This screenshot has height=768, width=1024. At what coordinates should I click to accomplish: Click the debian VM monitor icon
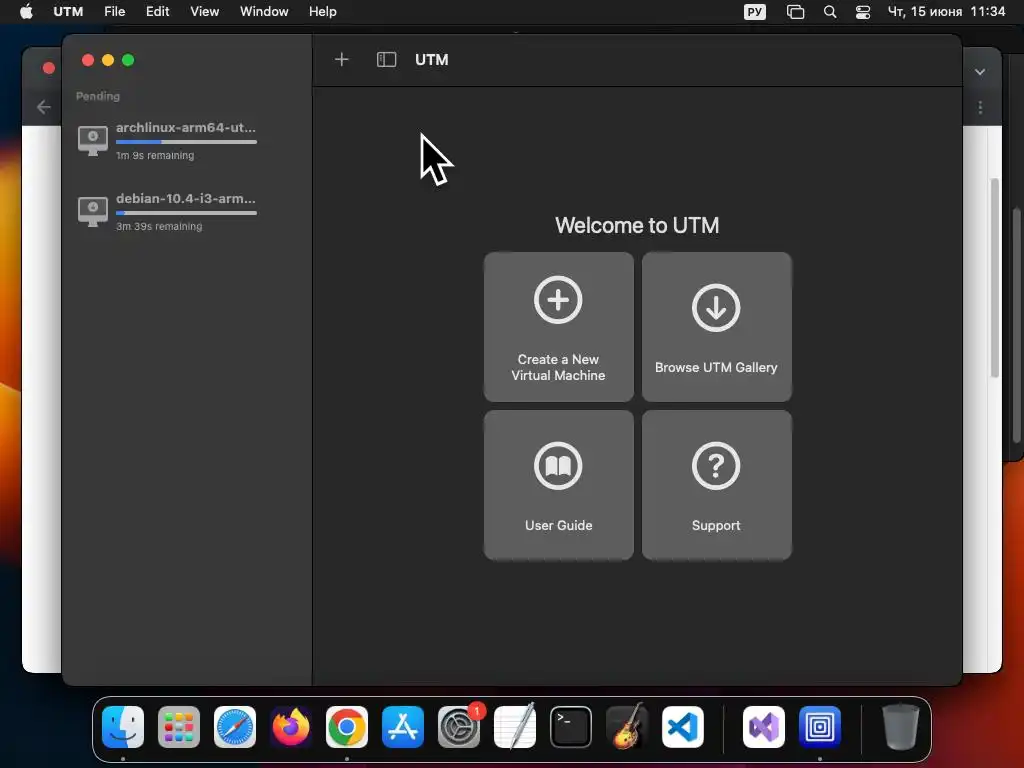coord(93,212)
